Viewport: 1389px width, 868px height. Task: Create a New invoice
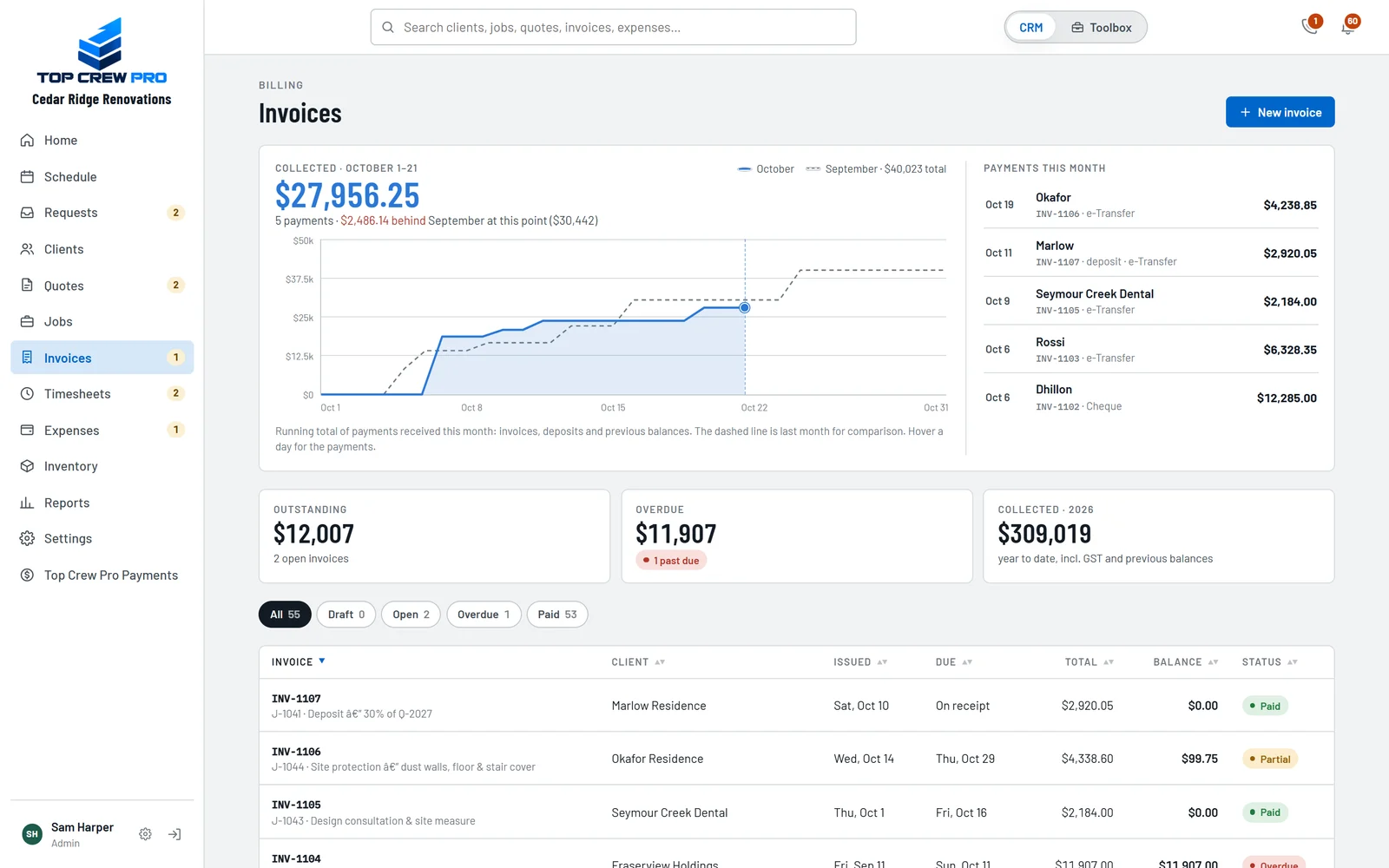pyautogui.click(x=1280, y=112)
